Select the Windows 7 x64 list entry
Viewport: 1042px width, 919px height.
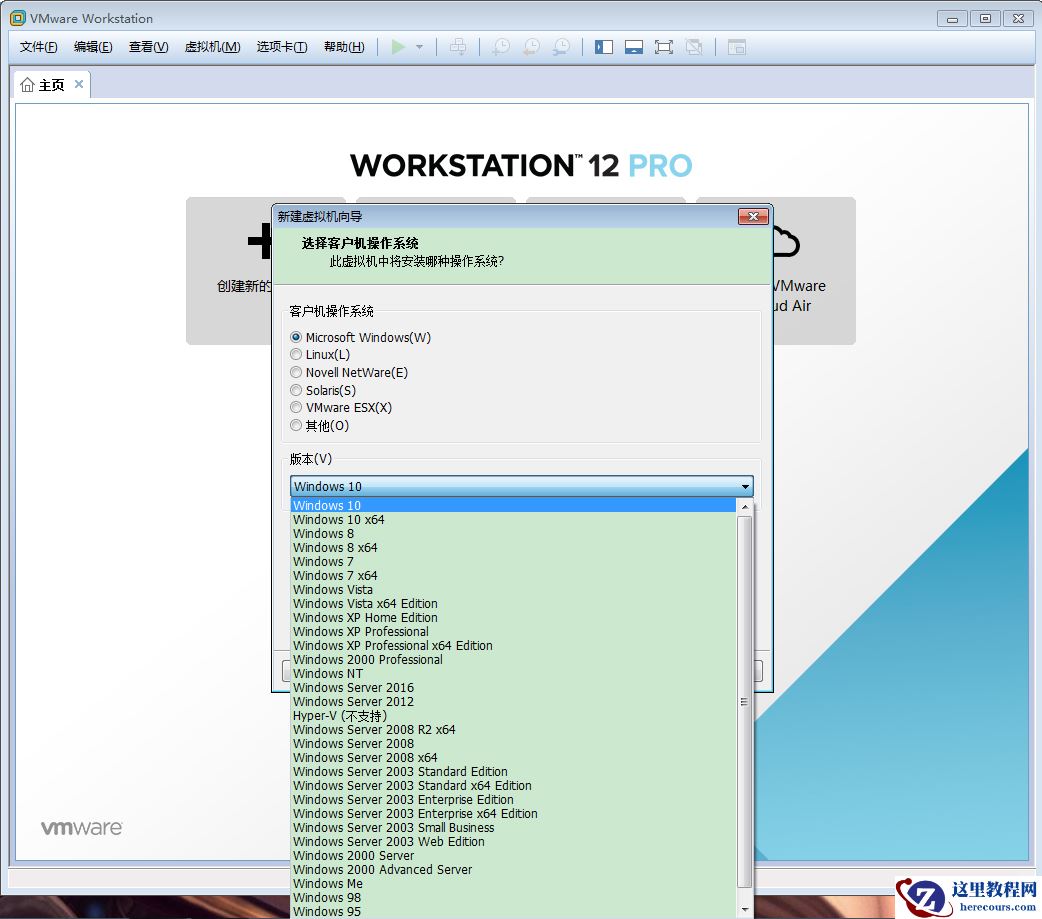(x=334, y=575)
